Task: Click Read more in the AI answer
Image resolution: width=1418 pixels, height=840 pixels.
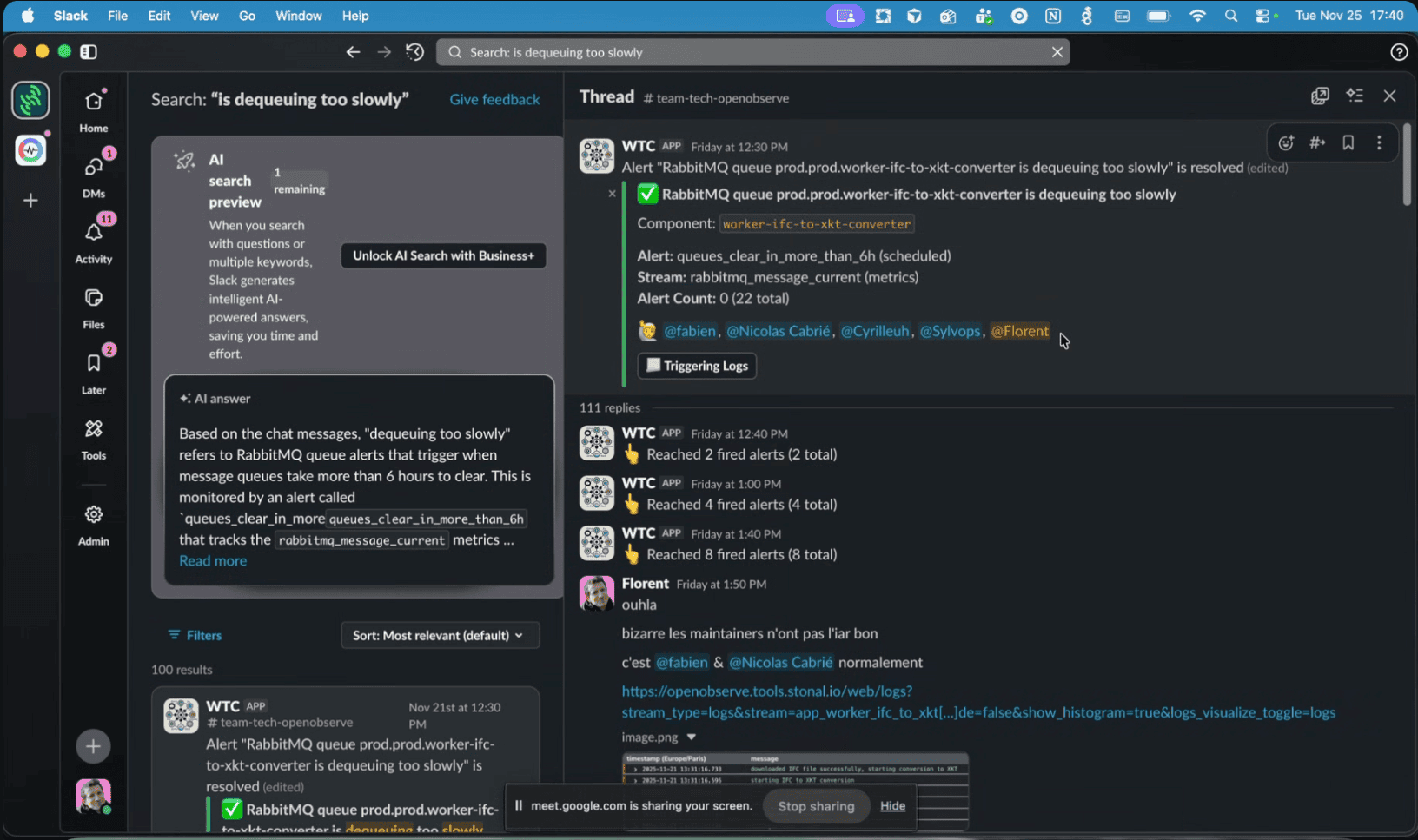Action: [x=212, y=560]
